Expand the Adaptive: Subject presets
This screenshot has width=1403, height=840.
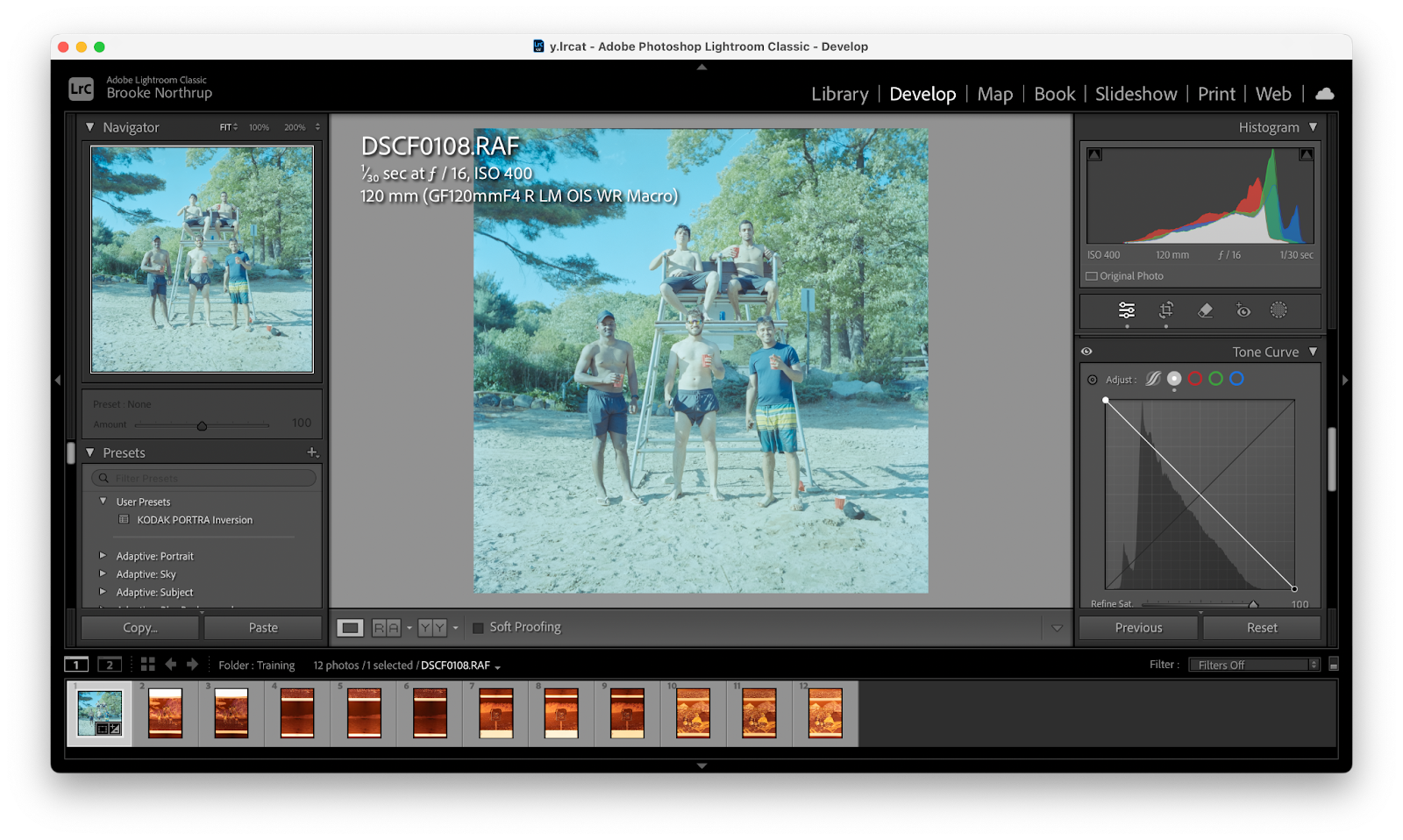(x=103, y=593)
